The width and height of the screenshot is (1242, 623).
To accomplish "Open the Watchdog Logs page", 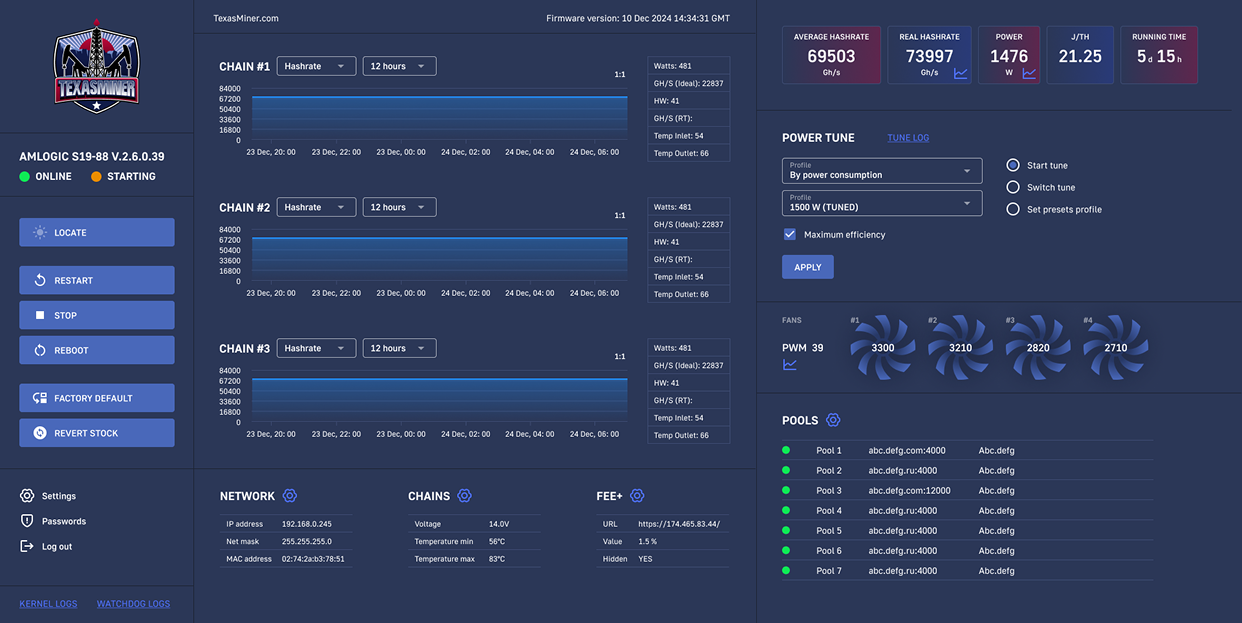I will tap(133, 604).
